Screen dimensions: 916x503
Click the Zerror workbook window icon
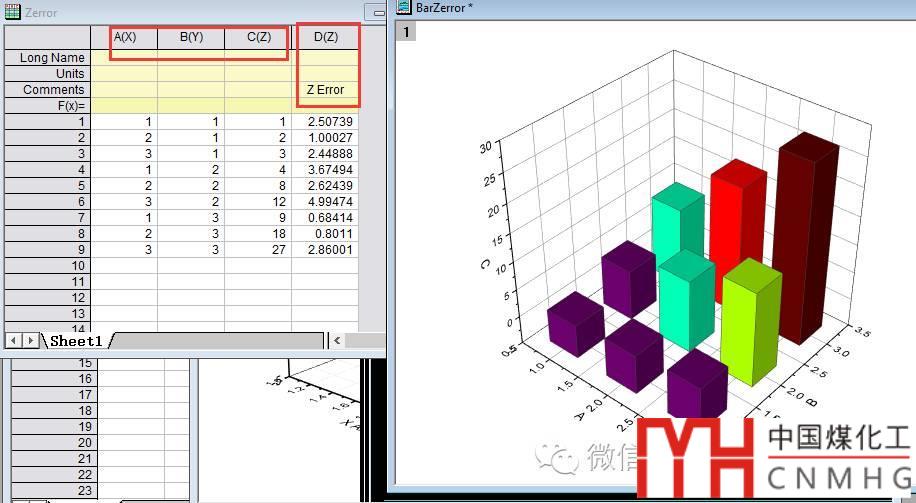[12, 12]
